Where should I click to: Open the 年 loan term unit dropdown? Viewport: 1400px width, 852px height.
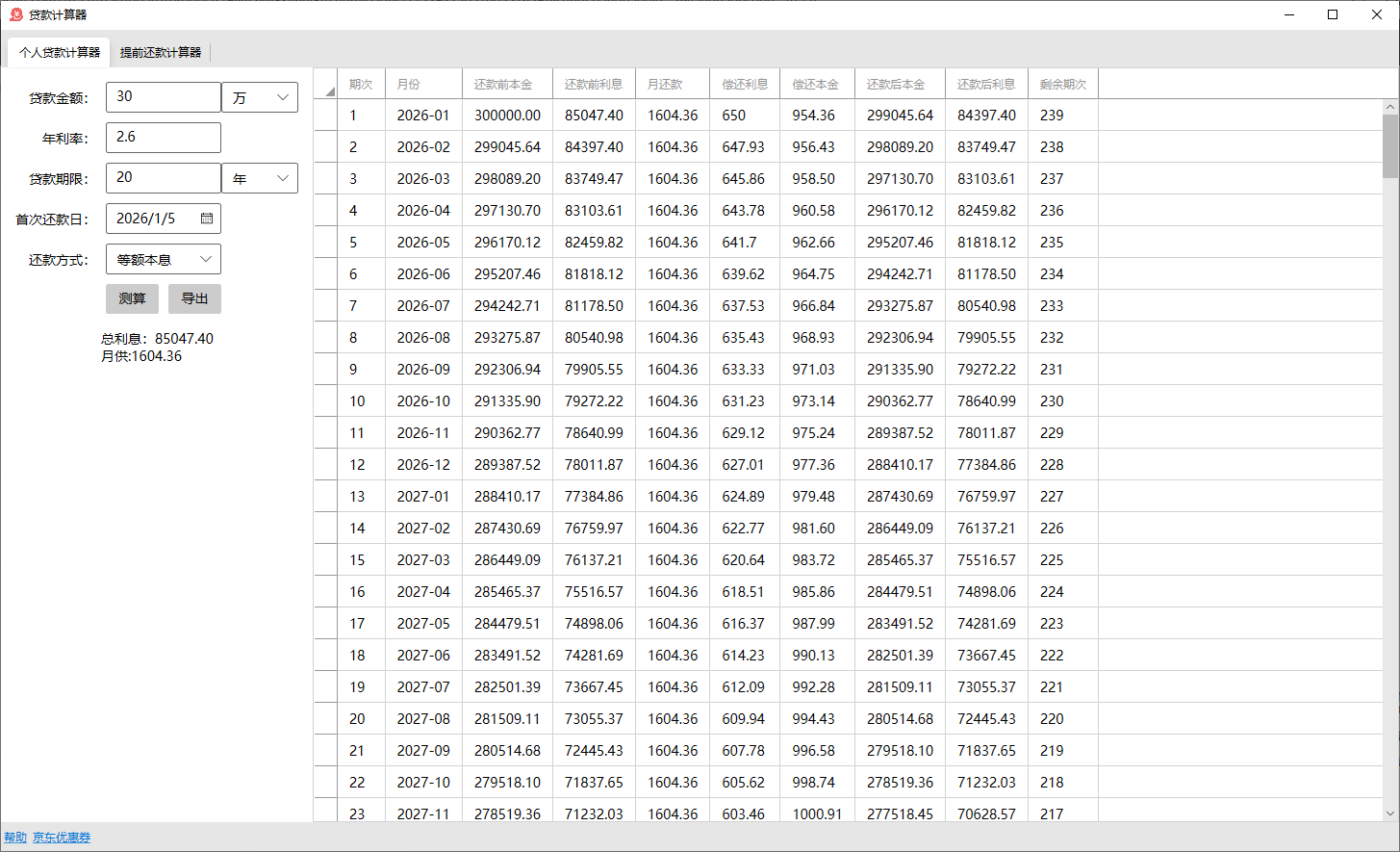[260, 178]
